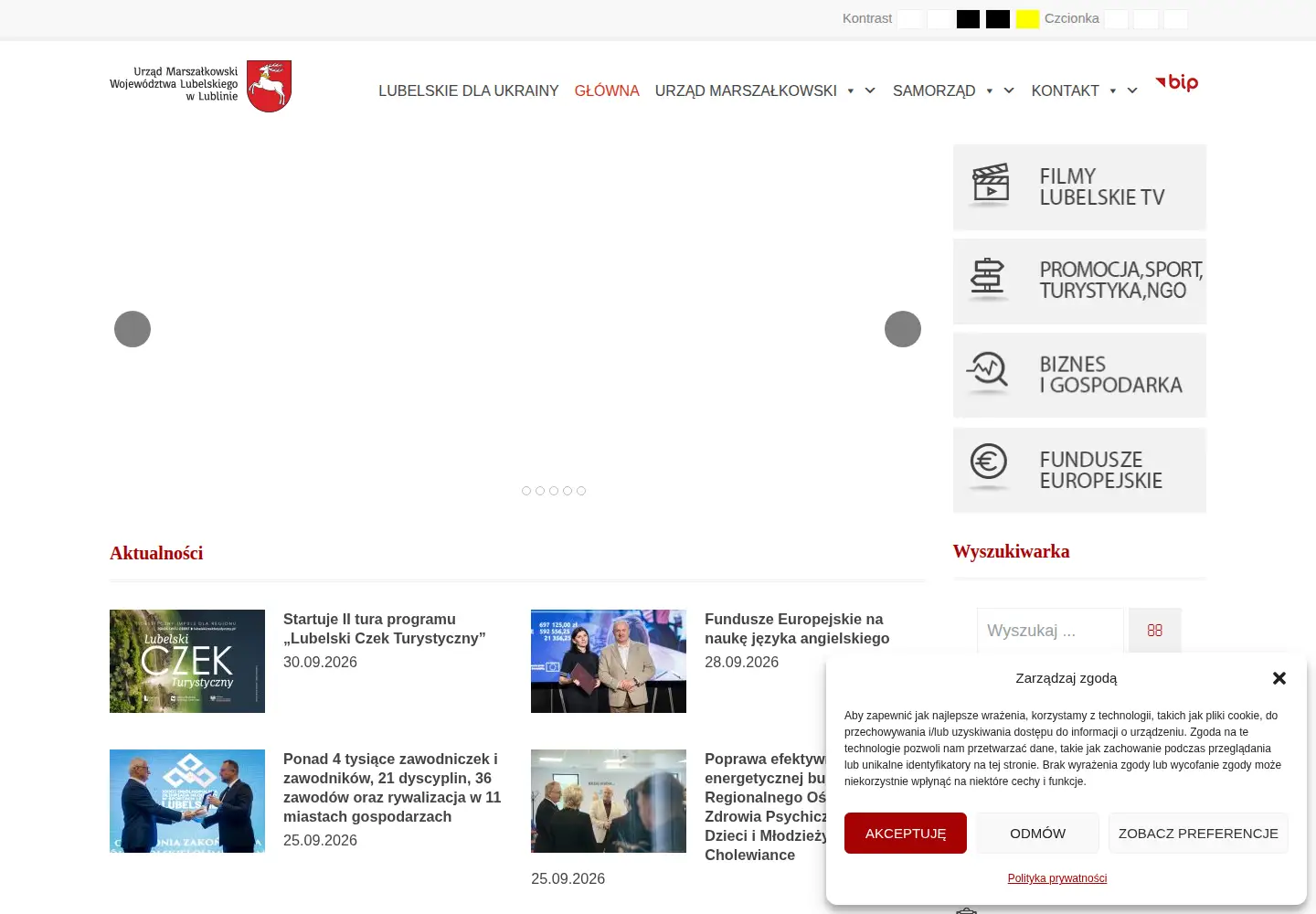The height and width of the screenshot is (914, 1316).
Task: Select the middle carousel pagination dot
Action: 554,491
